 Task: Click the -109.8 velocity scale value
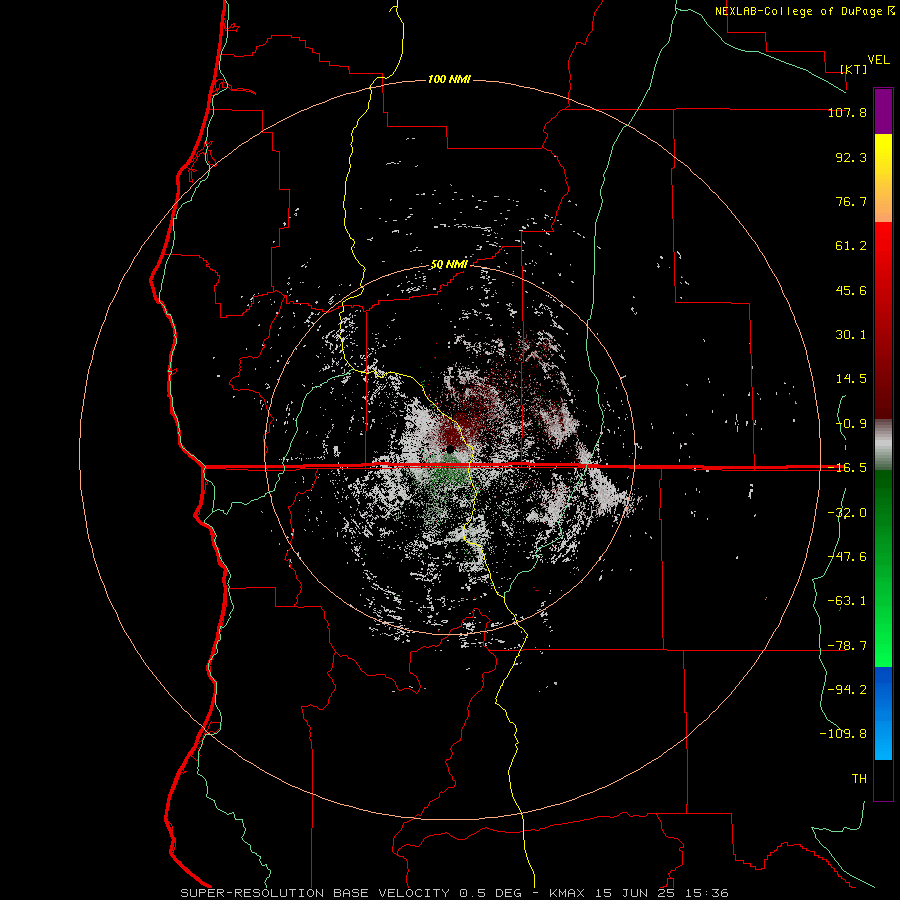(843, 734)
